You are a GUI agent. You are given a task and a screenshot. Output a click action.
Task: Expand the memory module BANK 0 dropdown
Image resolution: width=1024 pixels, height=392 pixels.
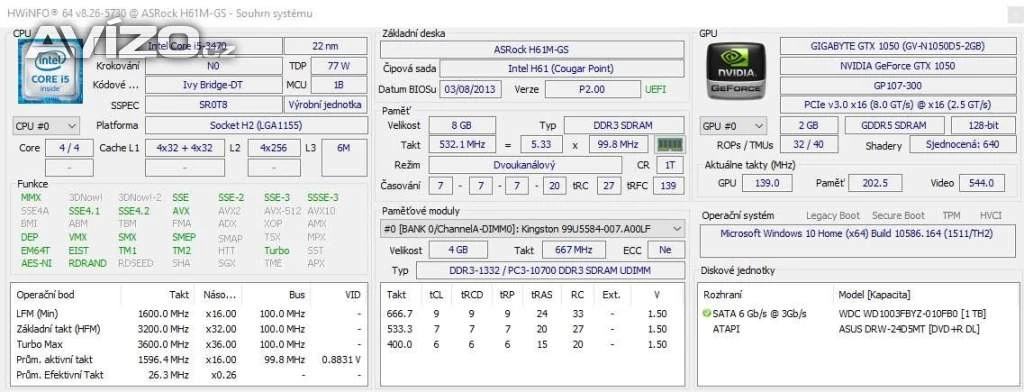tap(533, 229)
